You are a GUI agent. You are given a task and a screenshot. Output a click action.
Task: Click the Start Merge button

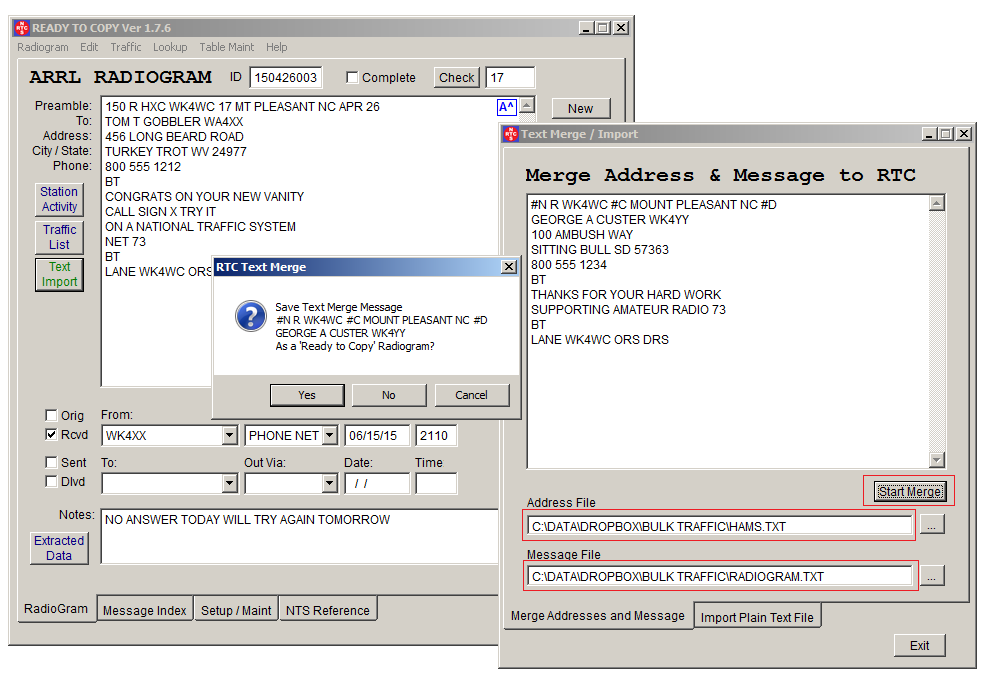(910, 491)
